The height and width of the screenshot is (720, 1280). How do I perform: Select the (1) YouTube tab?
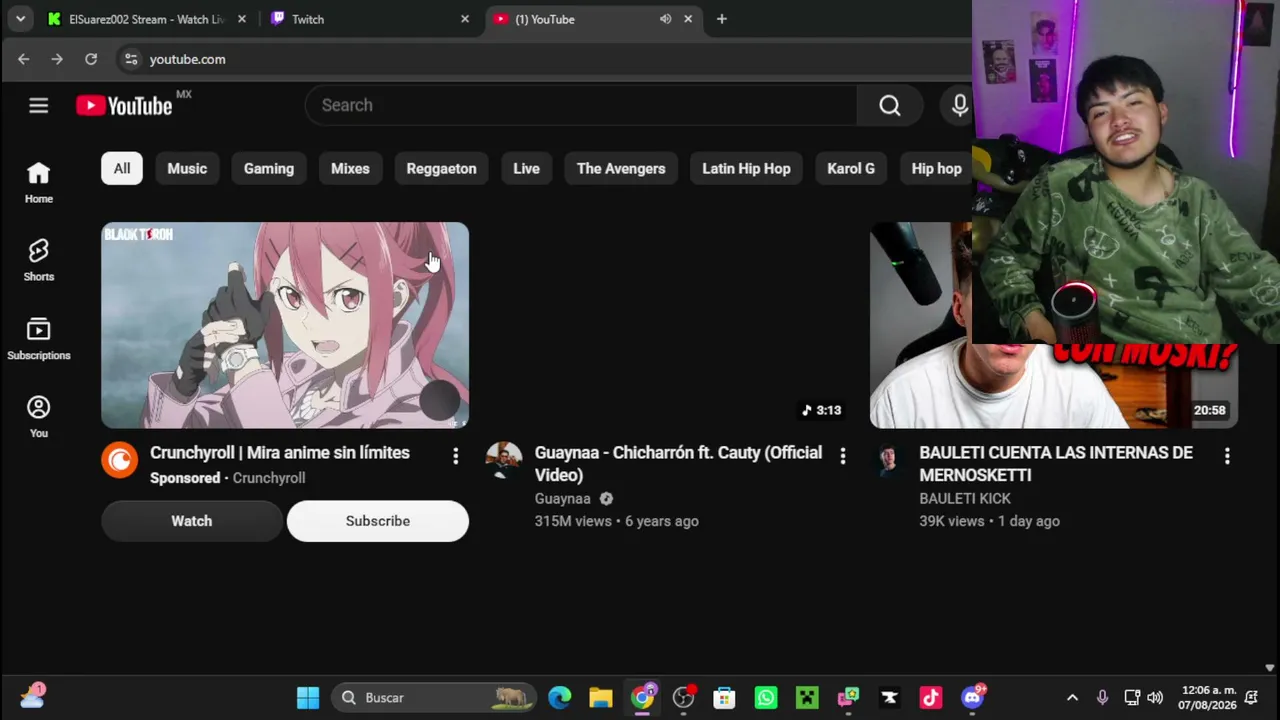594,19
